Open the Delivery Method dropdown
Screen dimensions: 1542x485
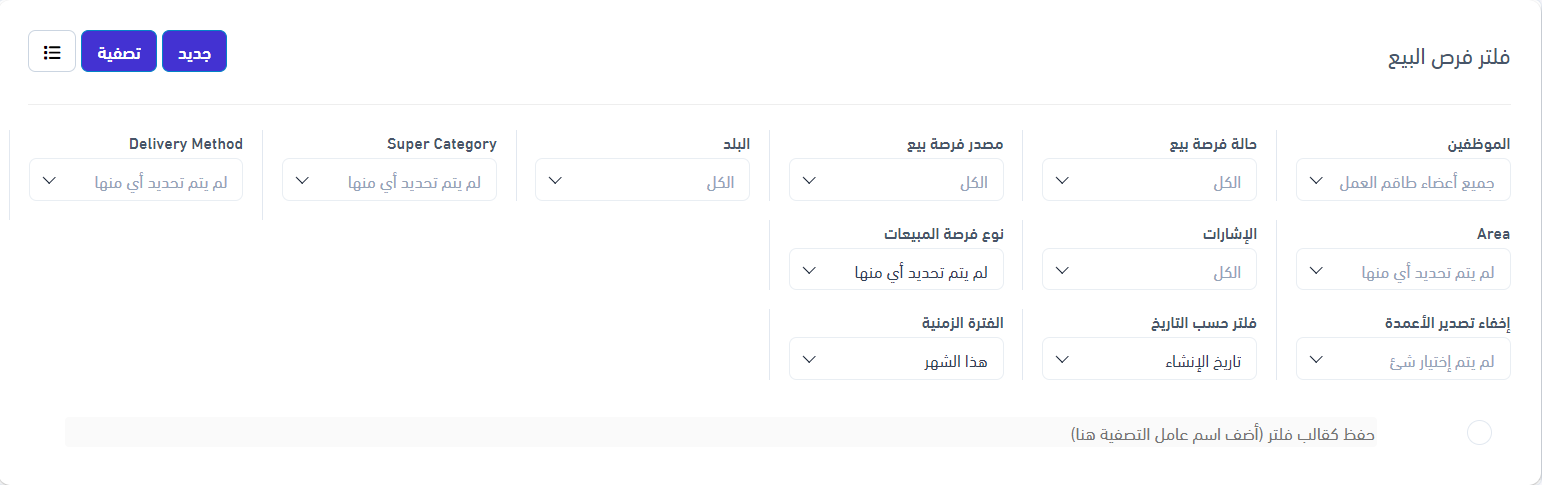point(136,180)
